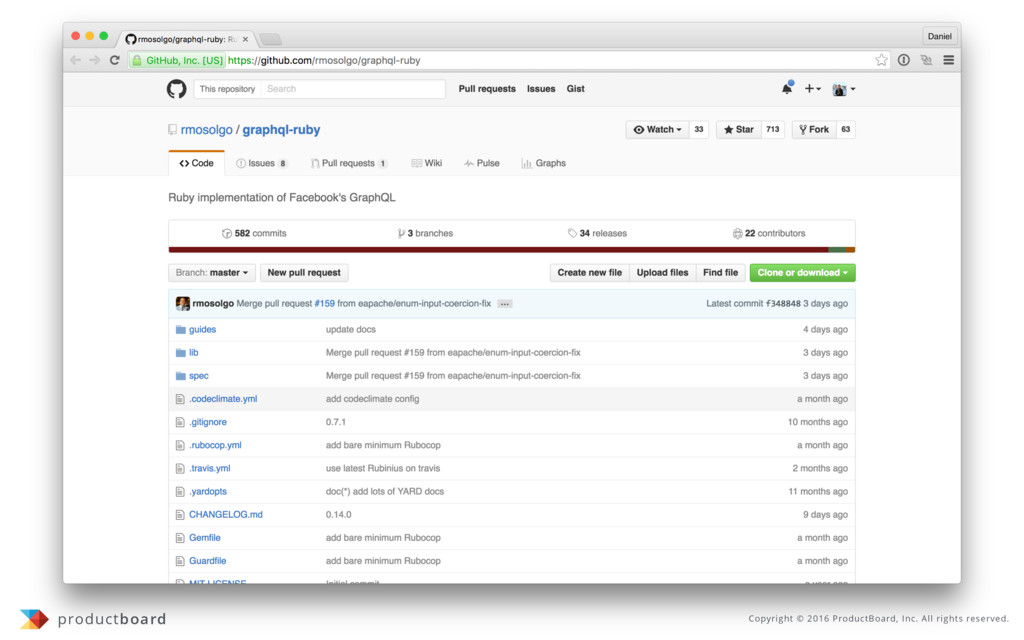Image resolution: width=1024 pixels, height=640 pixels.
Task: Open the Watch dropdown
Action: pyautogui.click(x=658, y=129)
